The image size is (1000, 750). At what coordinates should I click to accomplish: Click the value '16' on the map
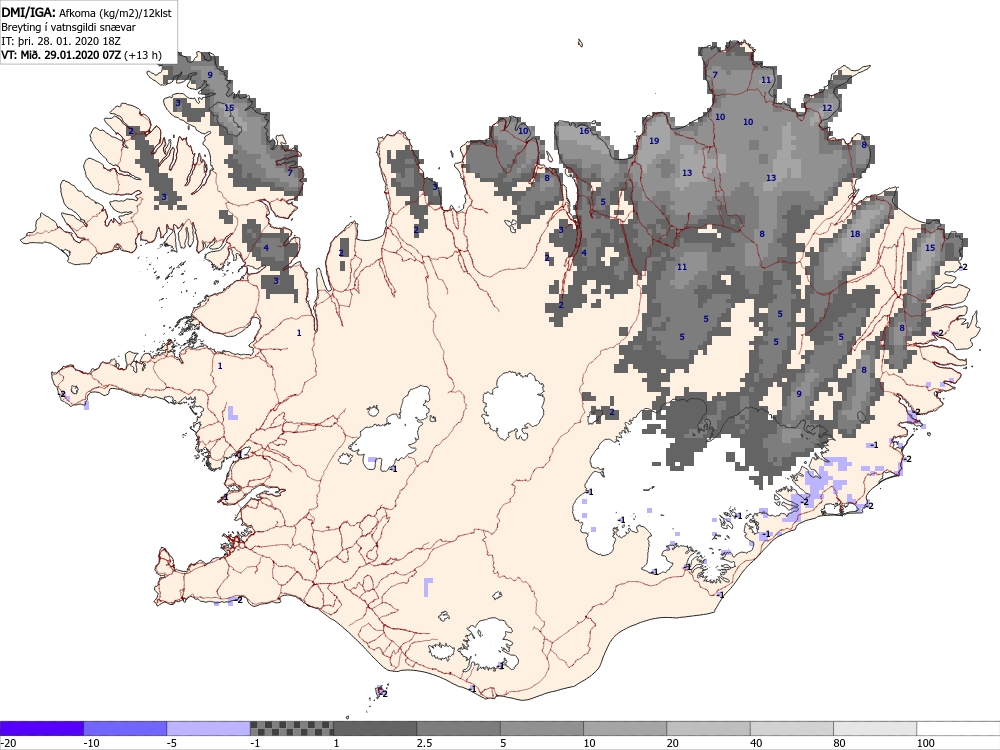pyautogui.click(x=584, y=131)
